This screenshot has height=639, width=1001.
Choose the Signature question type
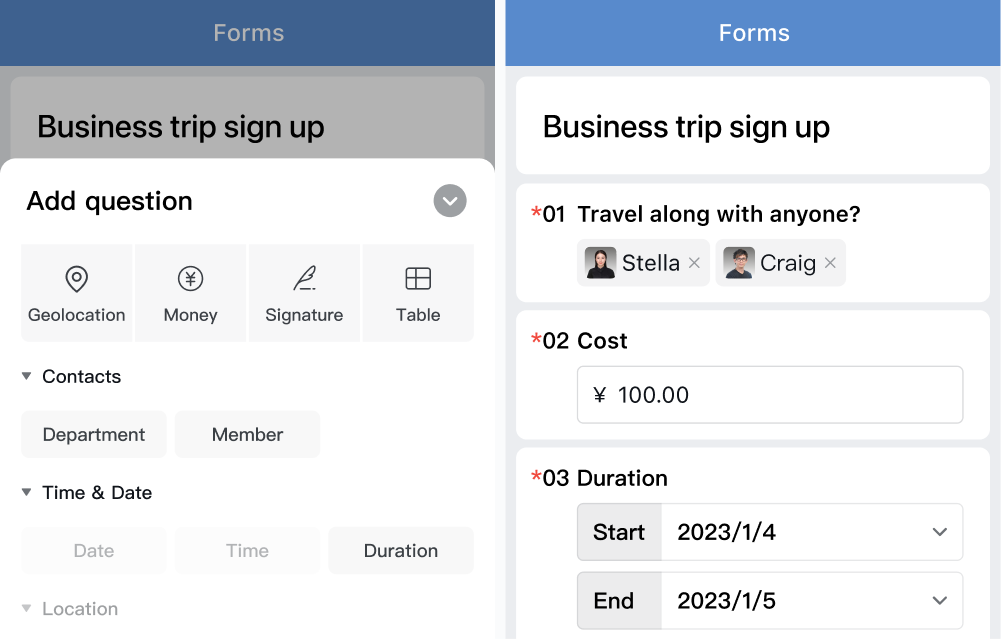click(304, 293)
